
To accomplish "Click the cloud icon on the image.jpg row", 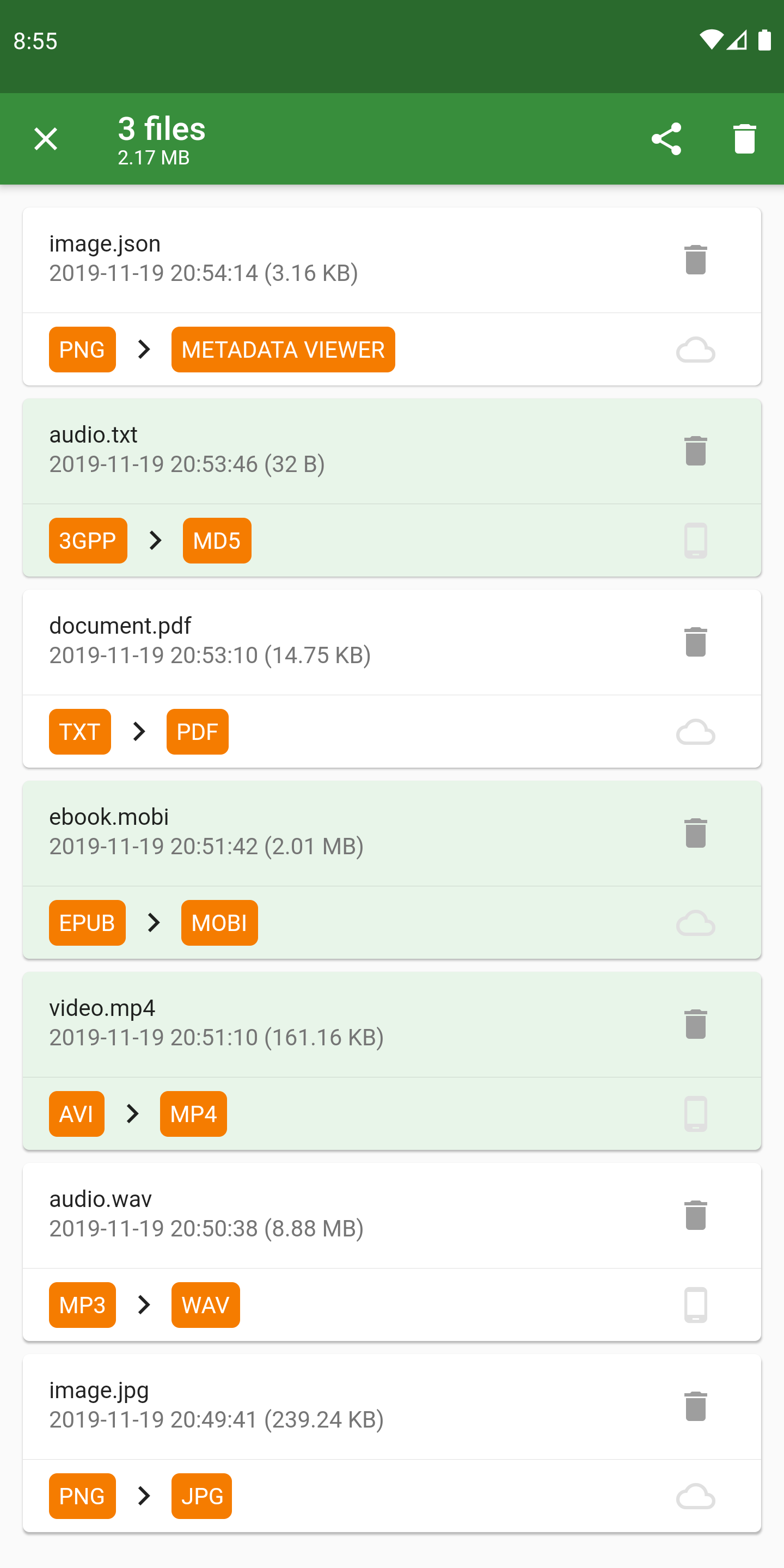I will [x=696, y=1496].
